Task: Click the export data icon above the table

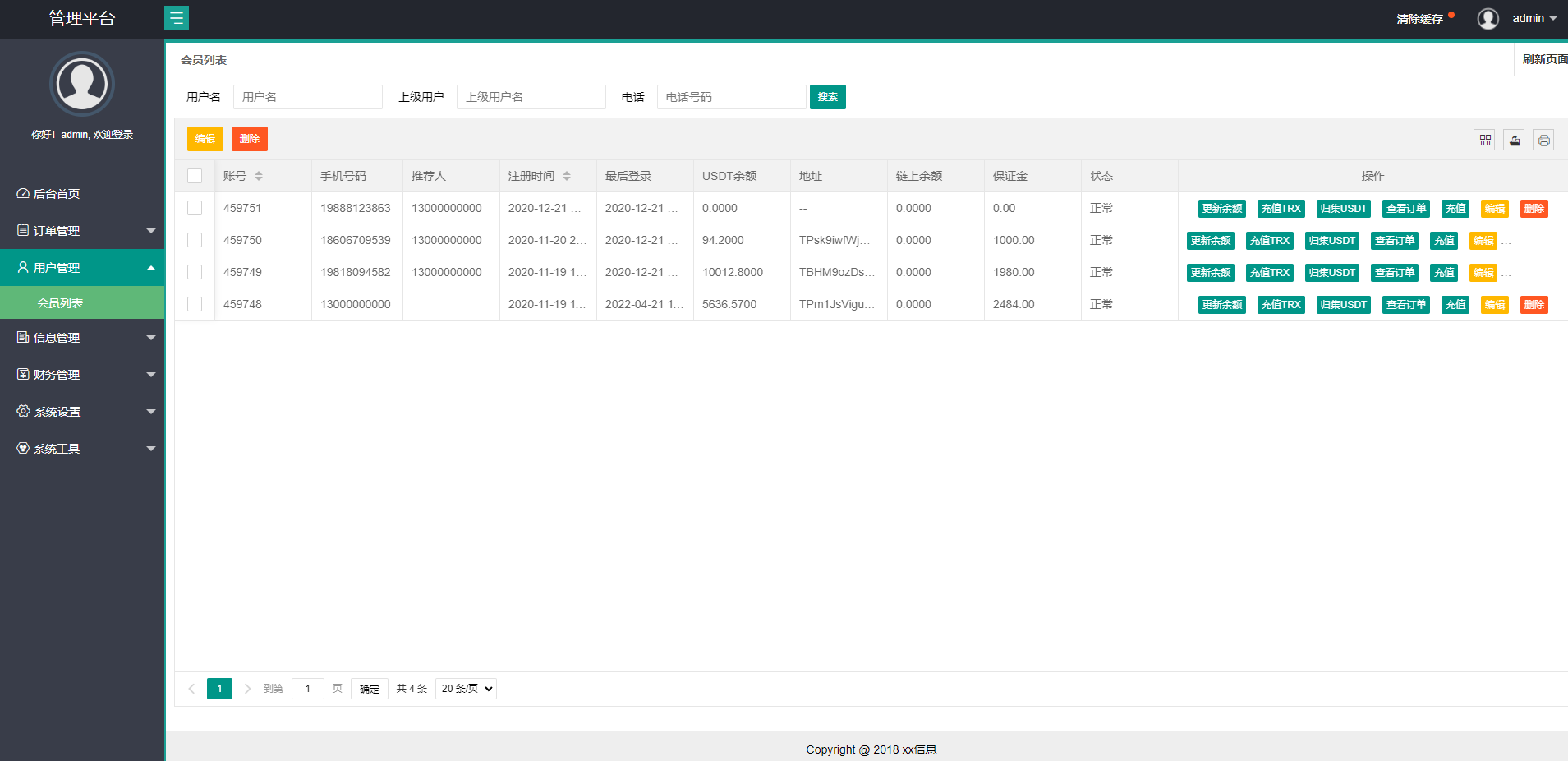Action: (1514, 140)
